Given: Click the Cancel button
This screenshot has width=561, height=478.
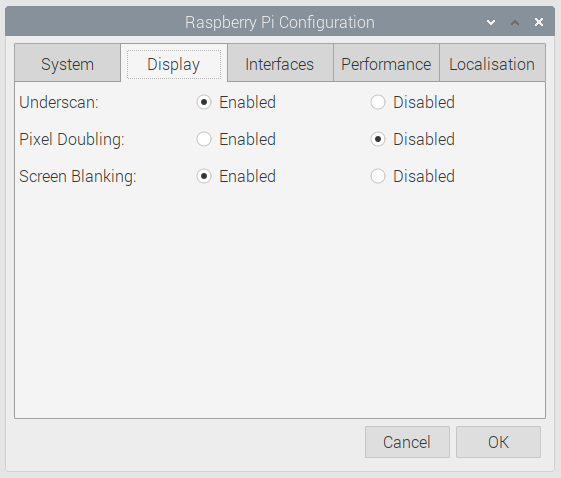Looking at the screenshot, I should pyautogui.click(x=407, y=442).
